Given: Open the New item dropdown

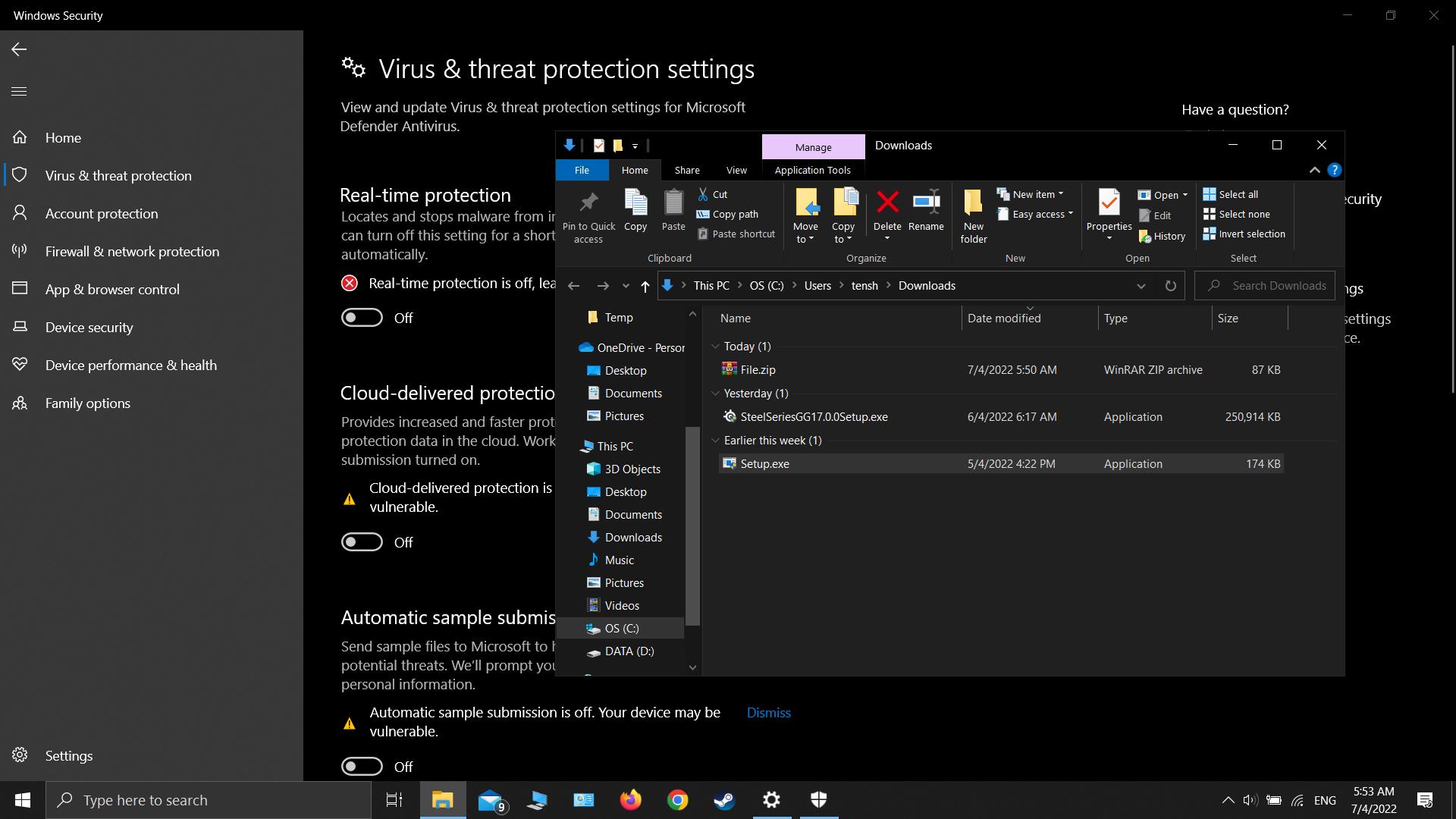Looking at the screenshot, I should coord(1032,194).
